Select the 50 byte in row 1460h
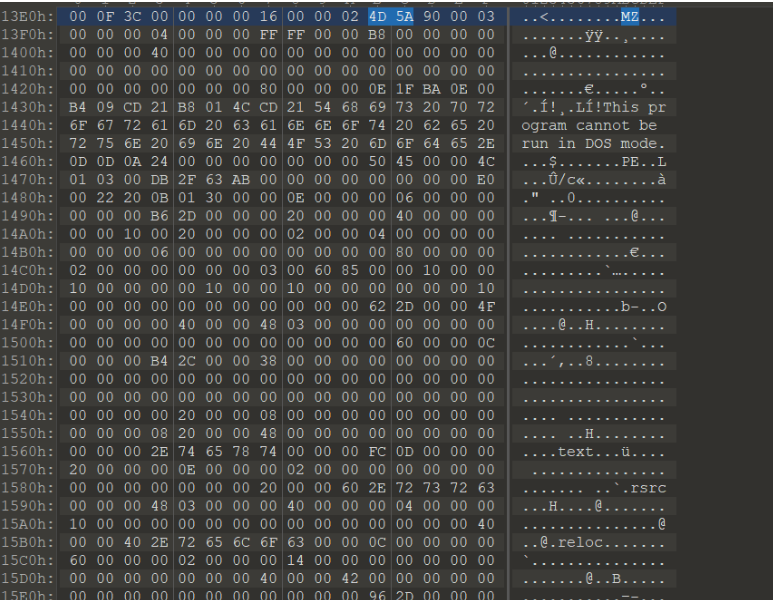This screenshot has width=773, height=600. click(x=377, y=162)
